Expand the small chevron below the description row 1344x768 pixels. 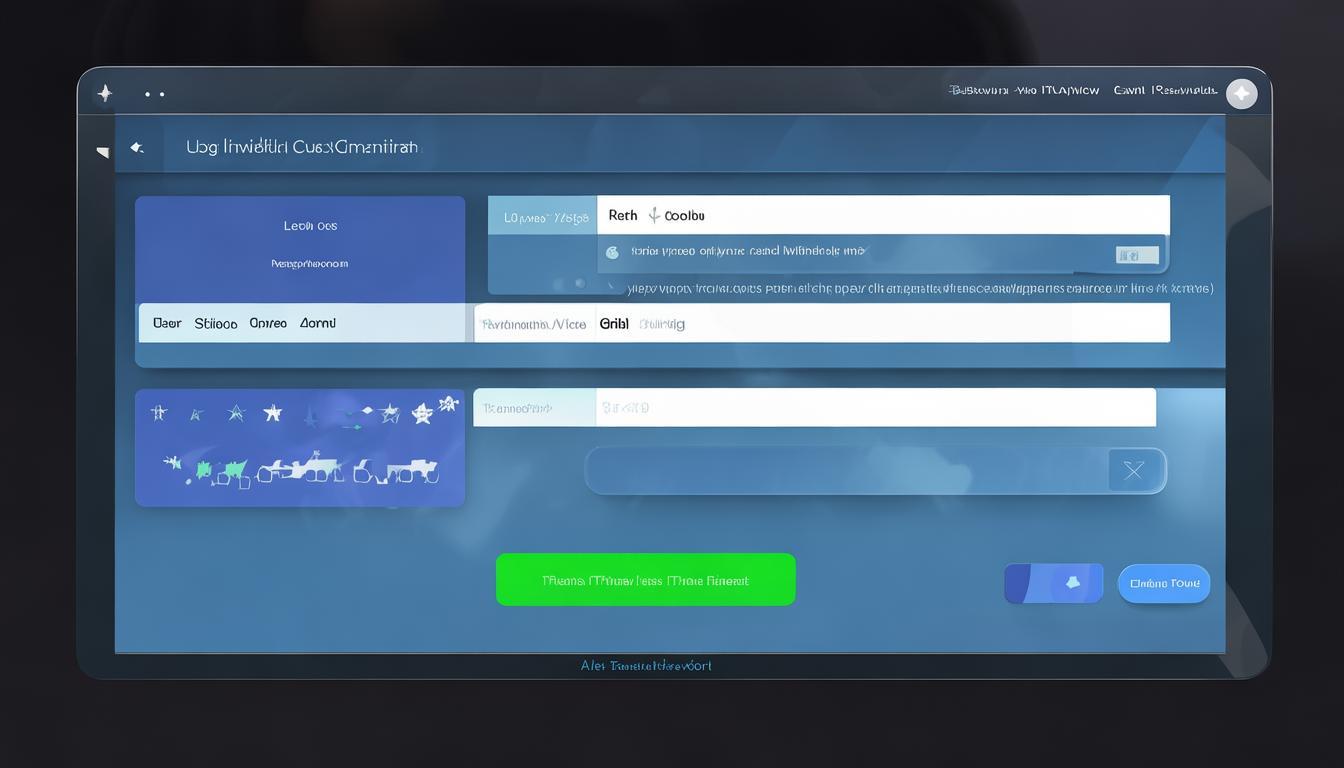click(613, 285)
